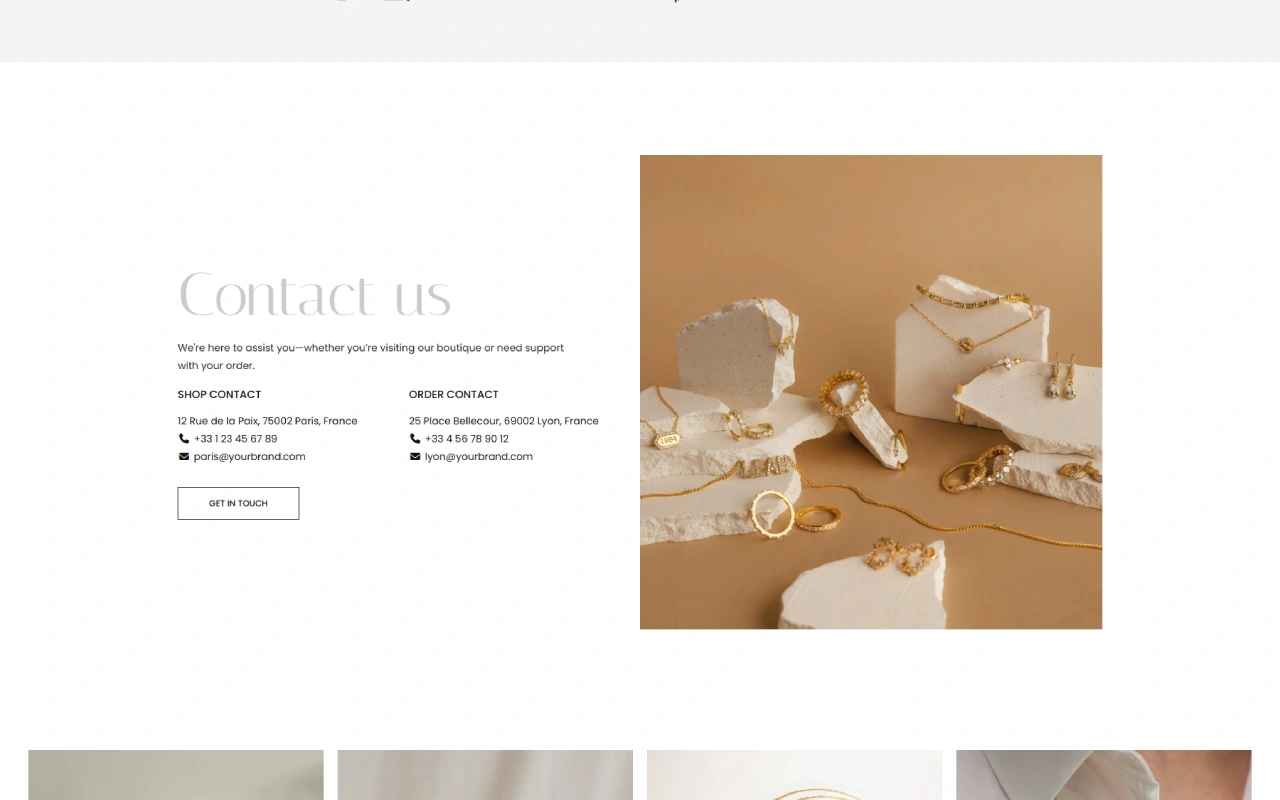Call the Lyon number +33 4 56 78 90 12

click(x=467, y=439)
